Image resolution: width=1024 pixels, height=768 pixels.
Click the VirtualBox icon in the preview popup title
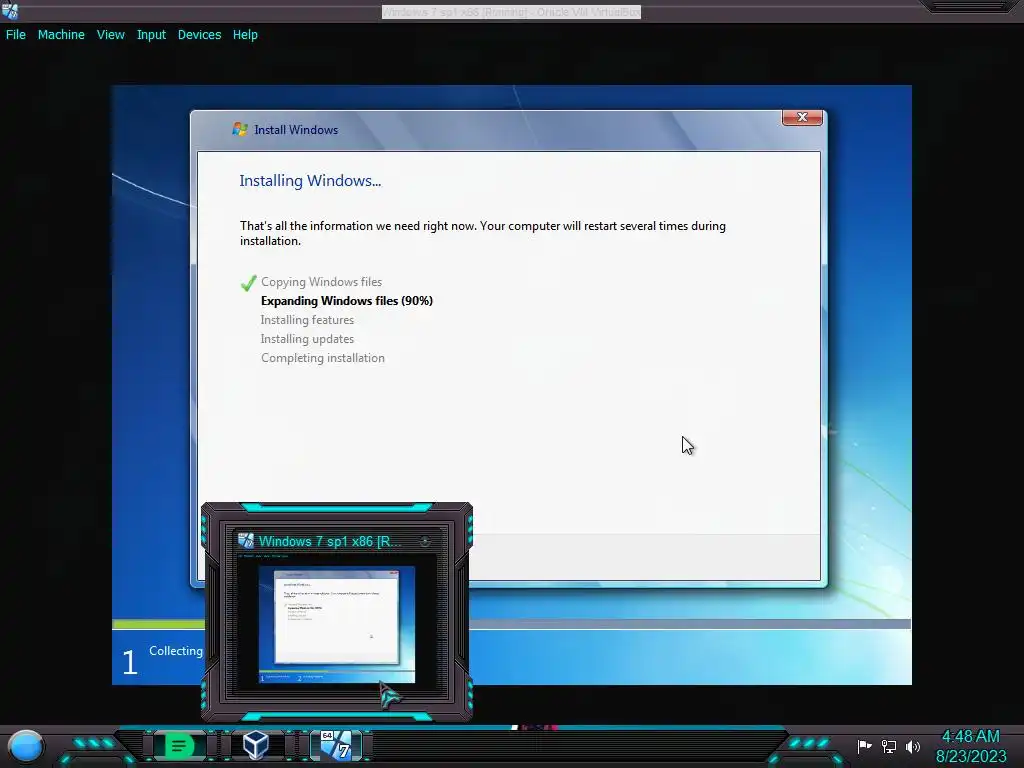pos(246,541)
